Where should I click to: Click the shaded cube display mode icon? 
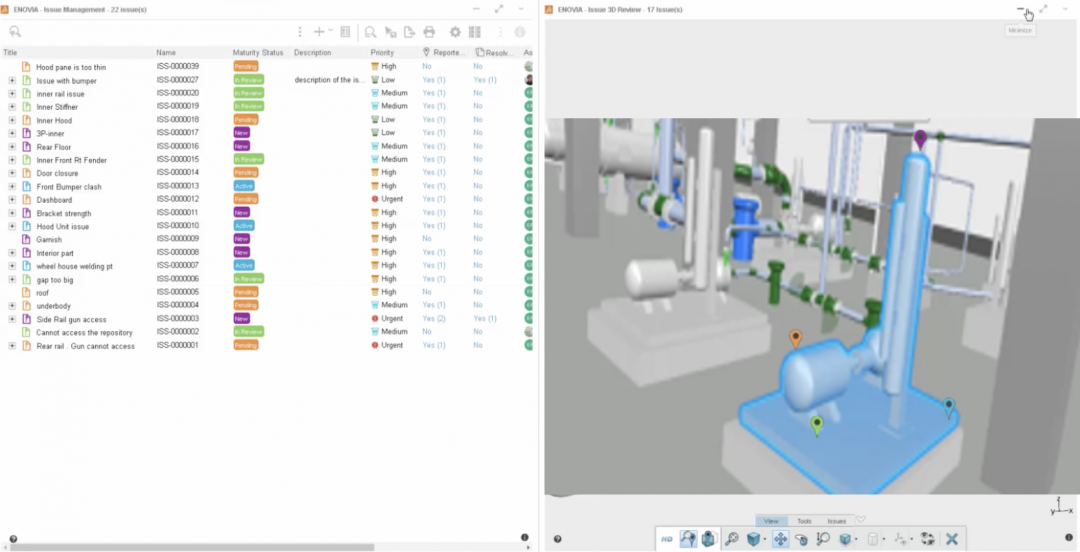coord(845,539)
